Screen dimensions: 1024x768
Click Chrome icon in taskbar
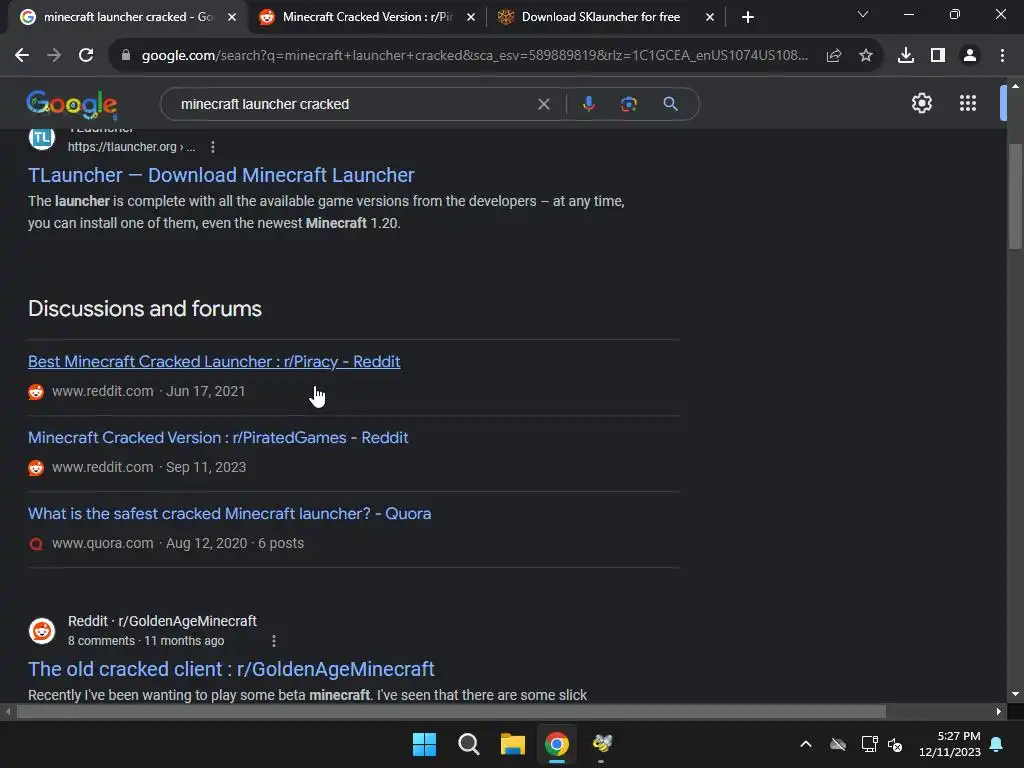pyautogui.click(x=557, y=744)
